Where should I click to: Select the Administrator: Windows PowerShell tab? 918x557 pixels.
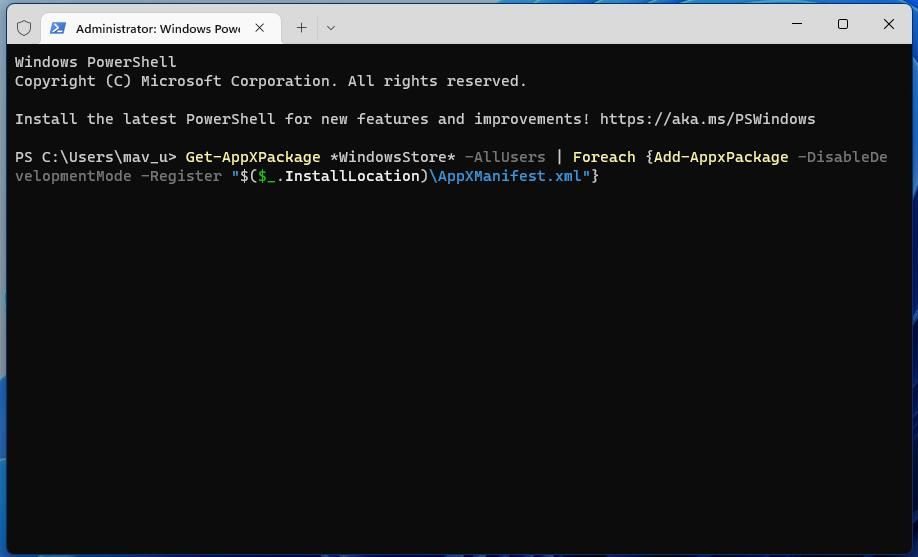pyautogui.click(x=161, y=28)
